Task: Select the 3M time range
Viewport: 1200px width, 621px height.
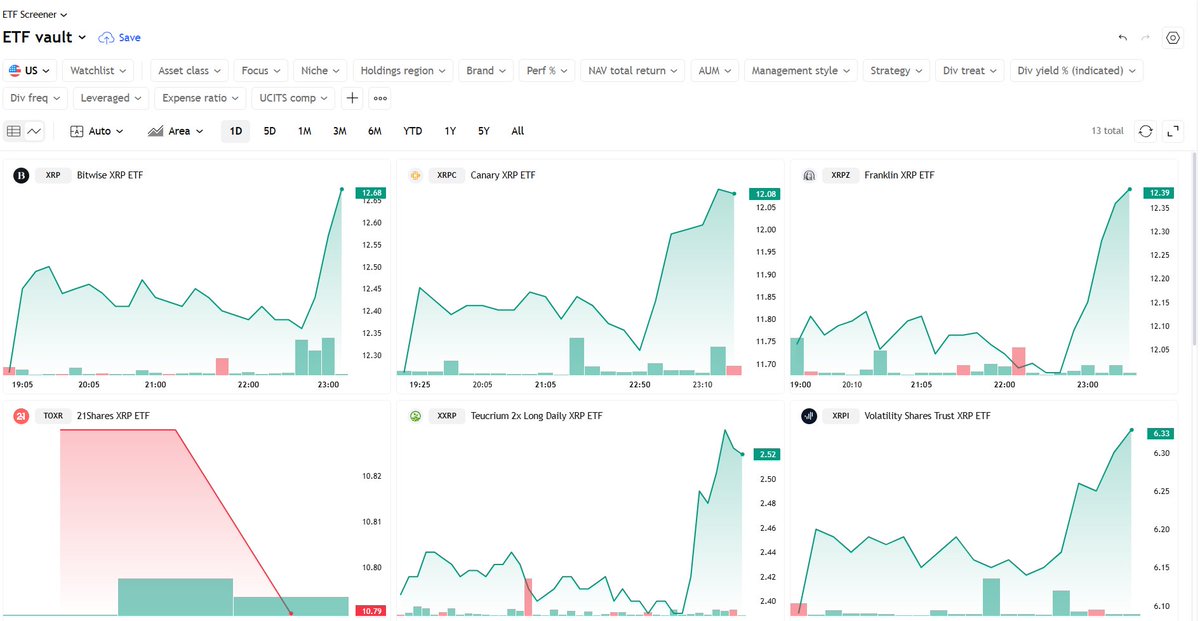Action: point(340,131)
